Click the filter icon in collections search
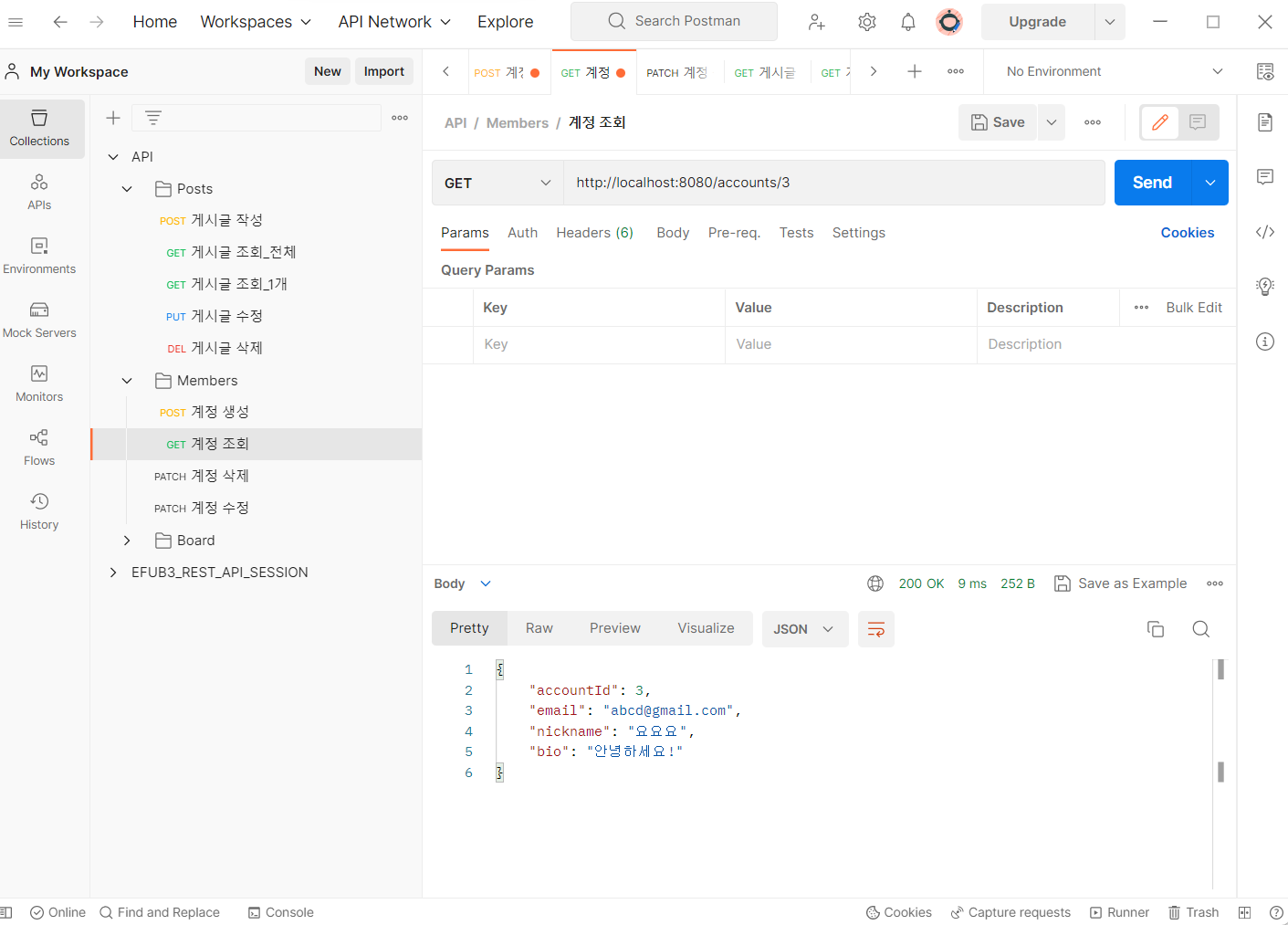The image size is (1288, 925). click(x=153, y=118)
